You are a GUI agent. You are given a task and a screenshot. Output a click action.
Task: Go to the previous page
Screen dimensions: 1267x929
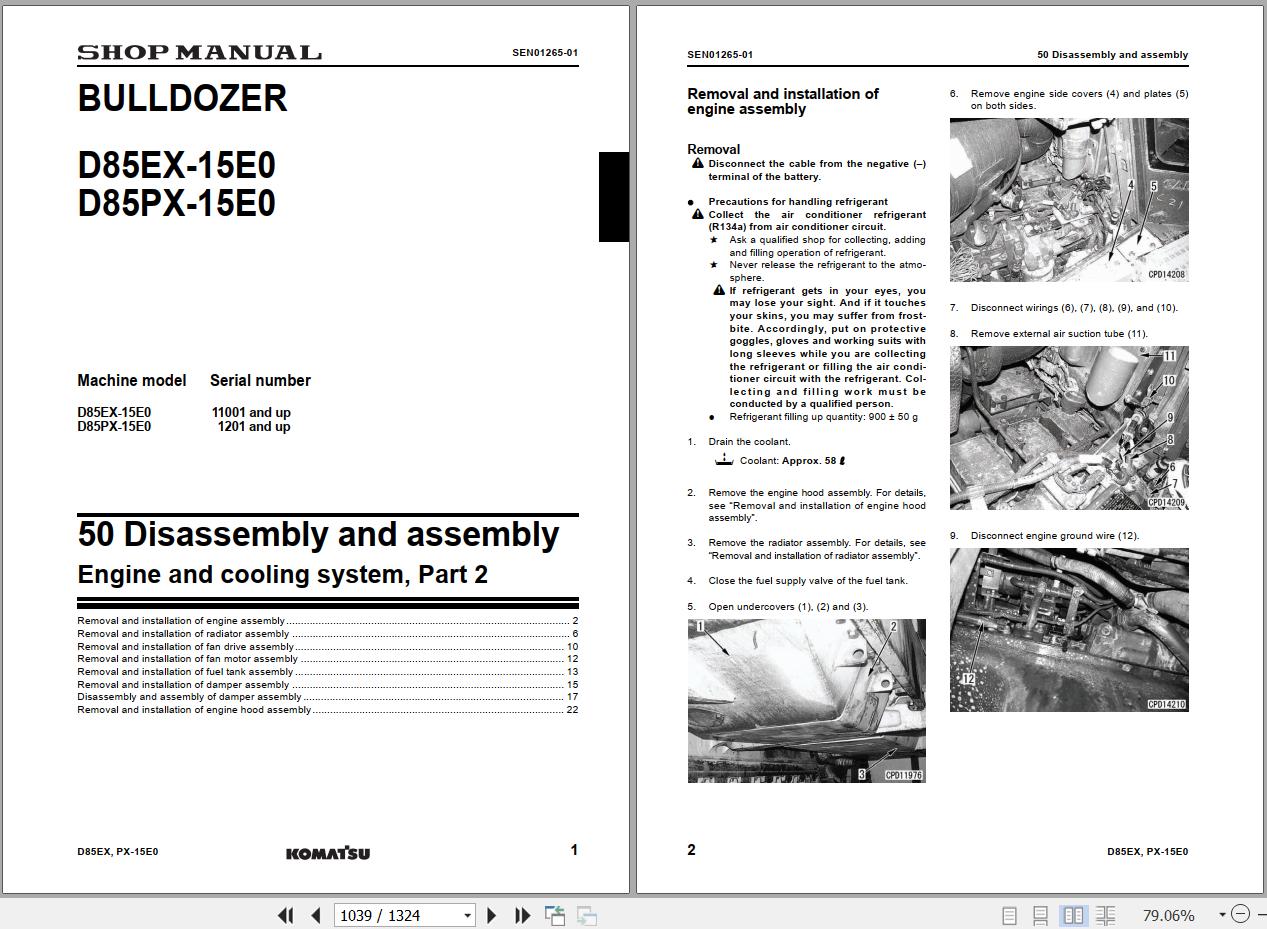click(x=316, y=915)
